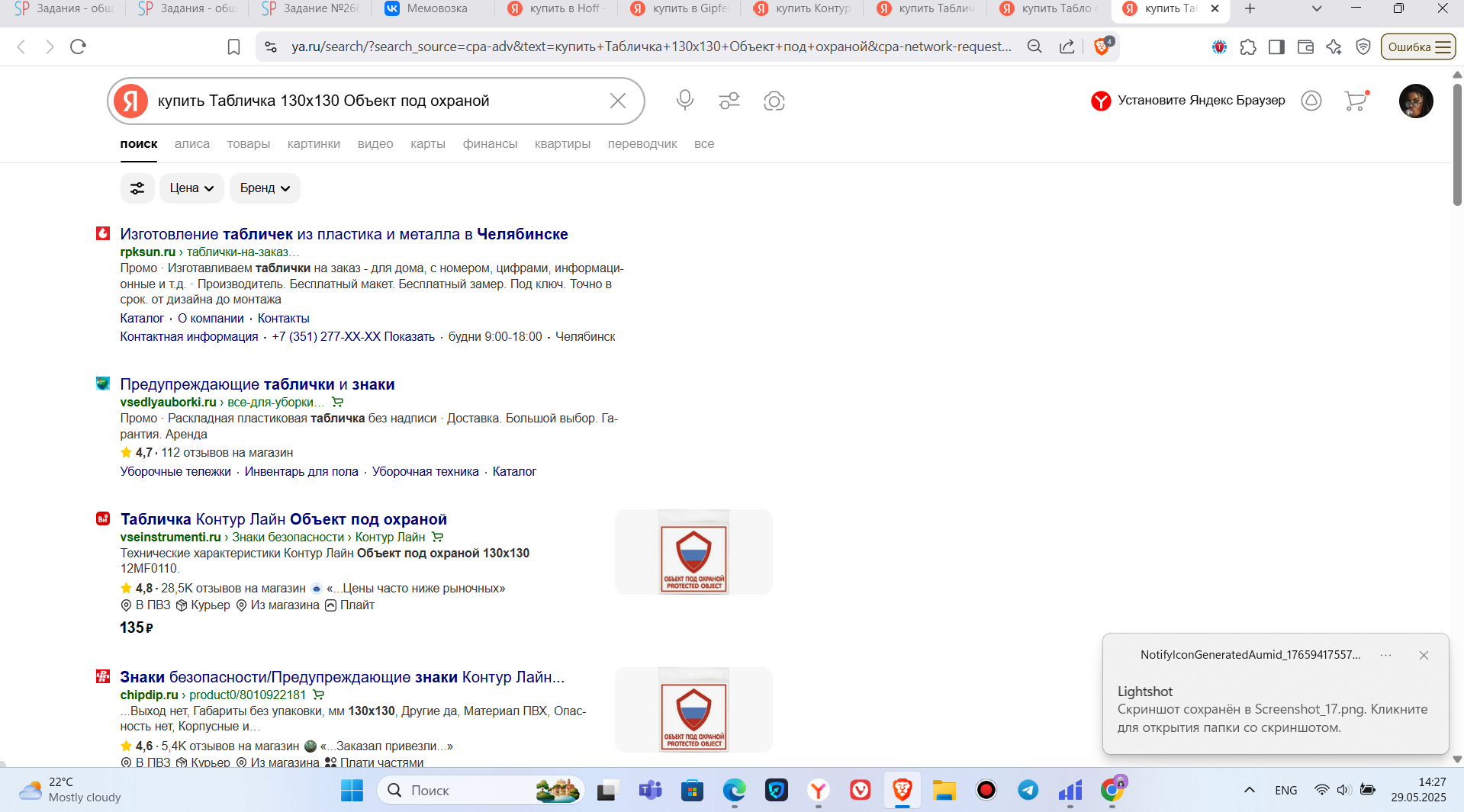This screenshot has width=1464, height=812.
Task: Open the Бренд dropdown filter
Action: pos(265,188)
